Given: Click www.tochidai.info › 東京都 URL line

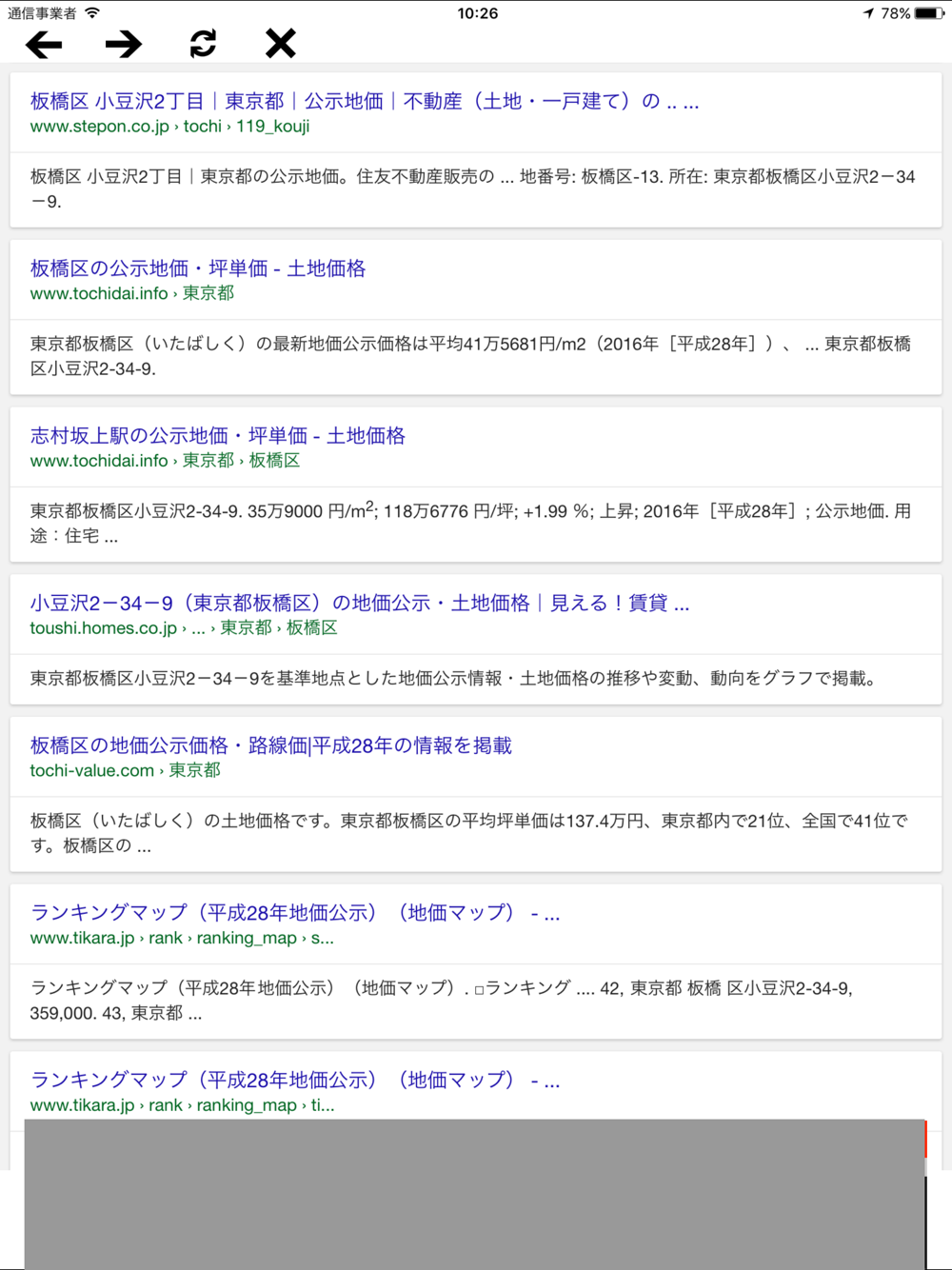Looking at the screenshot, I should pyautogui.click(x=132, y=293).
